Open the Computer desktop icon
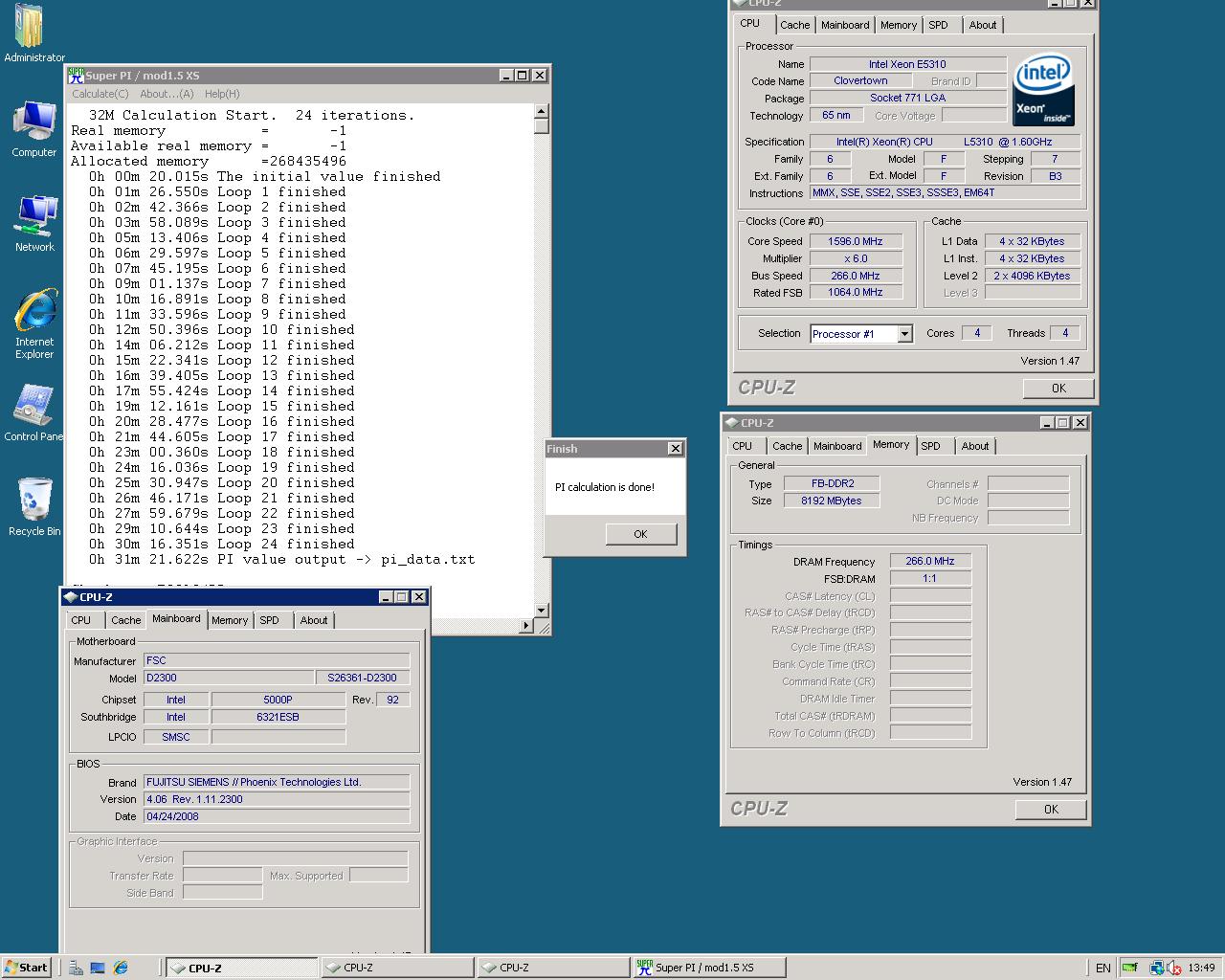 (33, 129)
